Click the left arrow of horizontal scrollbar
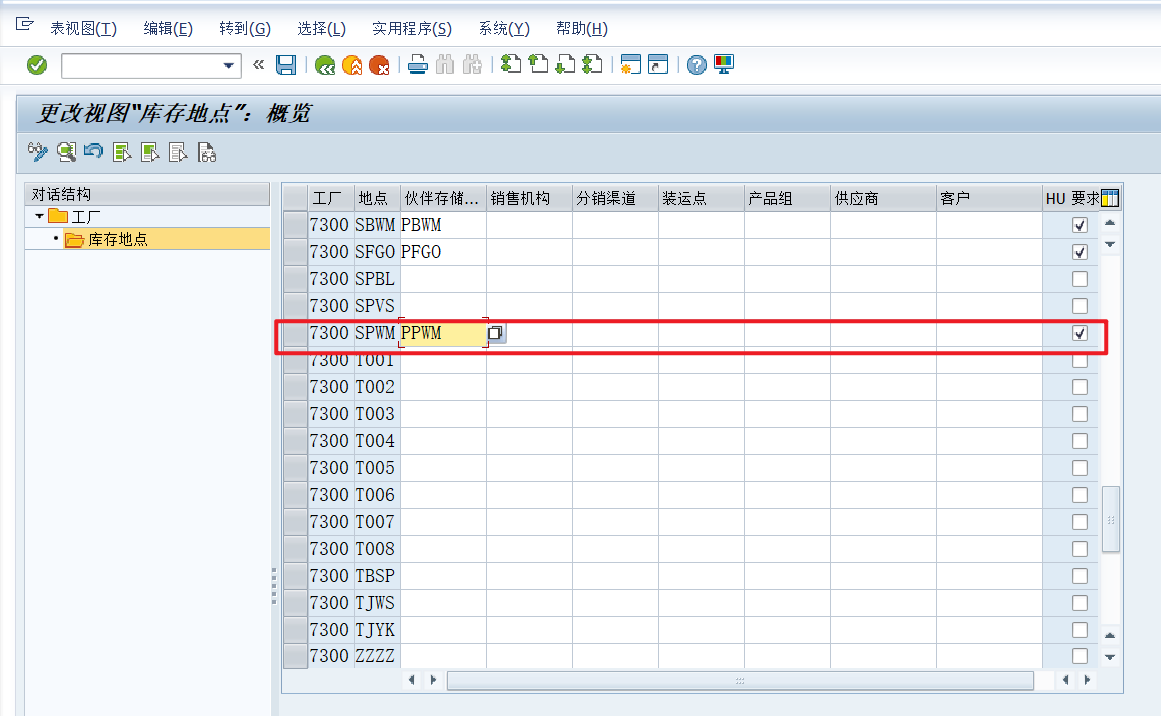Image resolution: width=1161 pixels, height=716 pixels. pyautogui.click(x=412, y=680)
